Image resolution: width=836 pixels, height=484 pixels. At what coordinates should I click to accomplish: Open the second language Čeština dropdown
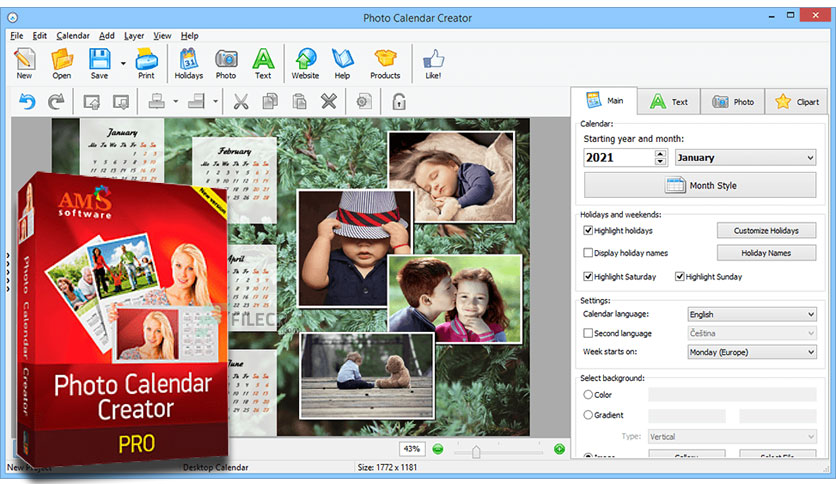752,333
